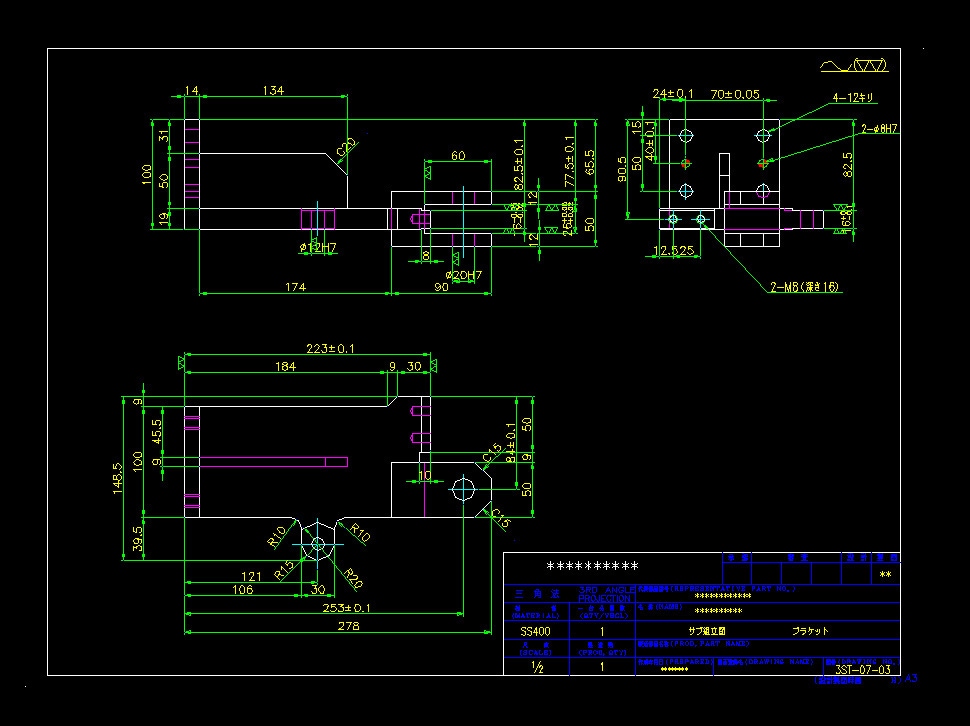Select the 82.5±0.1 vertical dimension

(x=518, y=164)
